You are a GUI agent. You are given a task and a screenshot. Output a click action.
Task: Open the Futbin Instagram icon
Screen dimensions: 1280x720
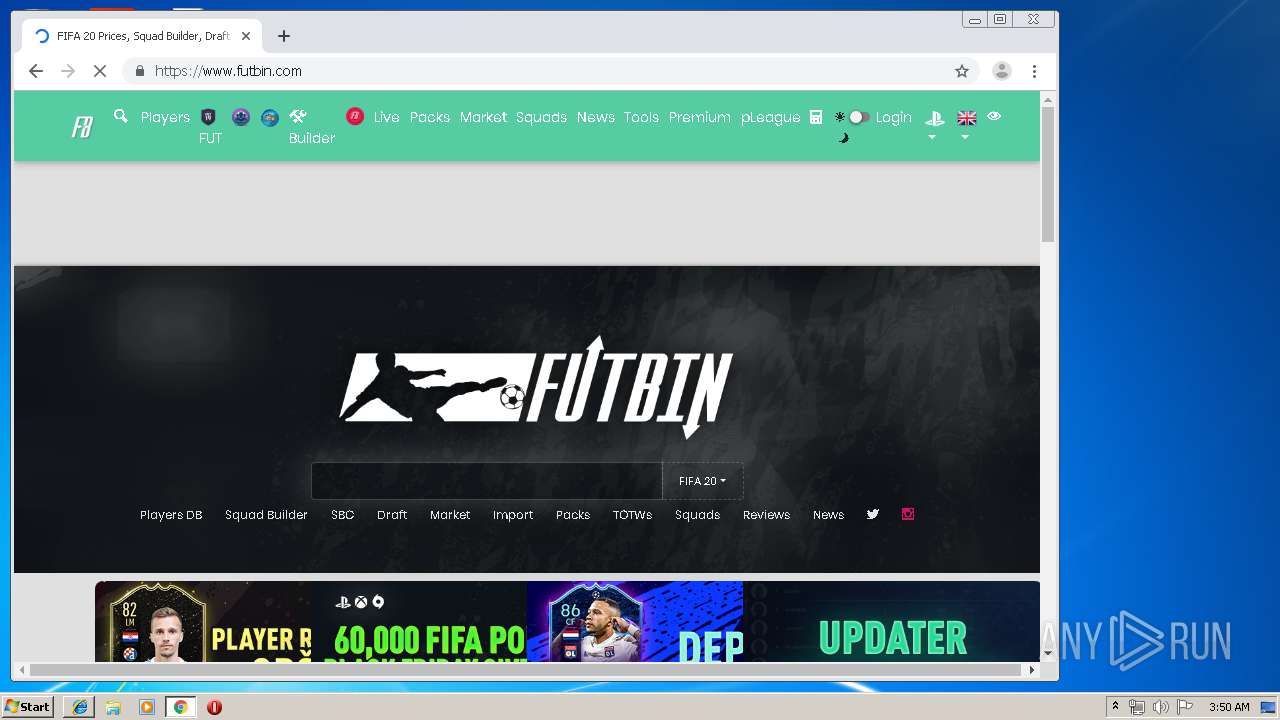[908, 514]
